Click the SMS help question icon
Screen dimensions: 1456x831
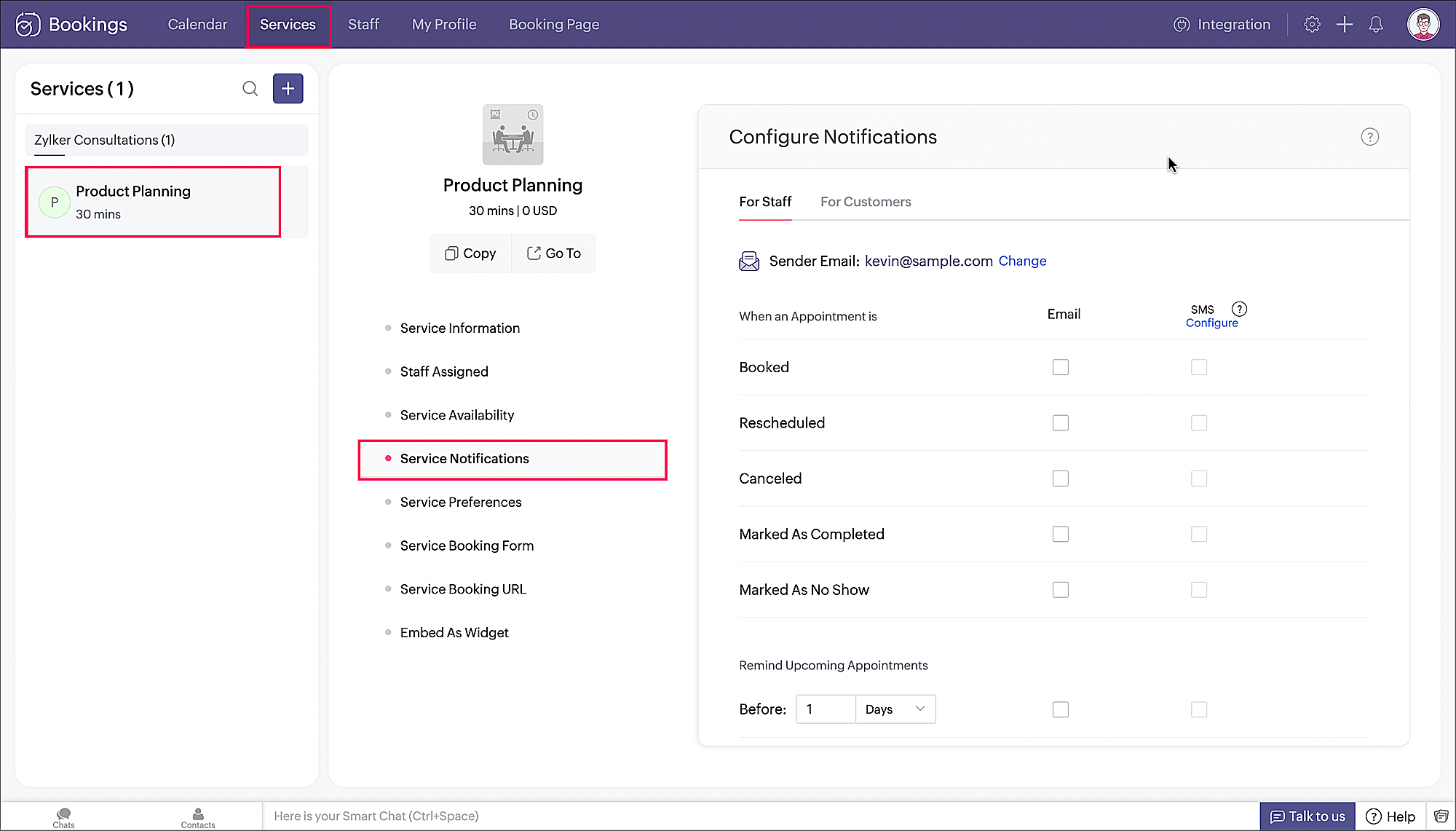click(x=1239, y=309)
